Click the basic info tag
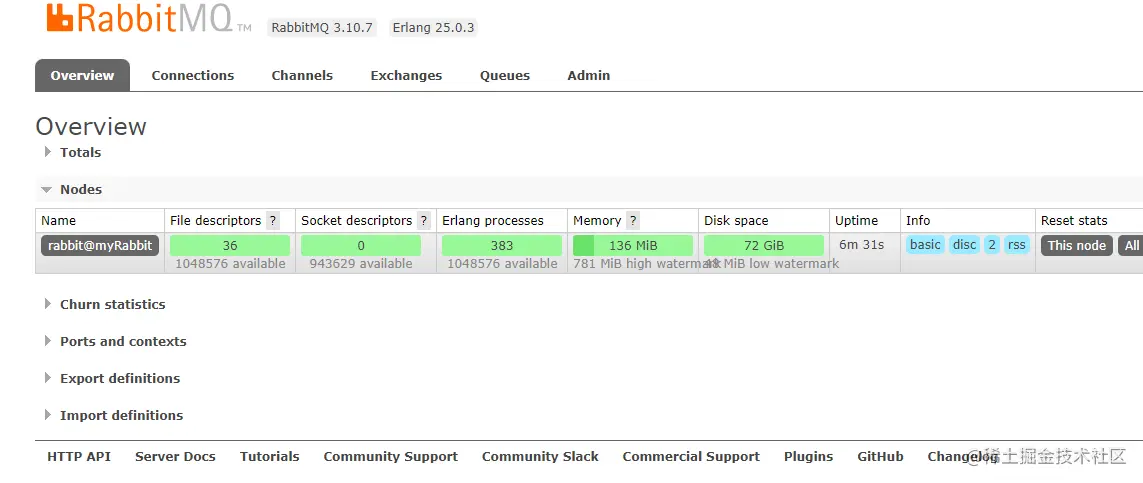Image resolution: width=1143 pixels, height=483 pixels. [x=925, y=245]
